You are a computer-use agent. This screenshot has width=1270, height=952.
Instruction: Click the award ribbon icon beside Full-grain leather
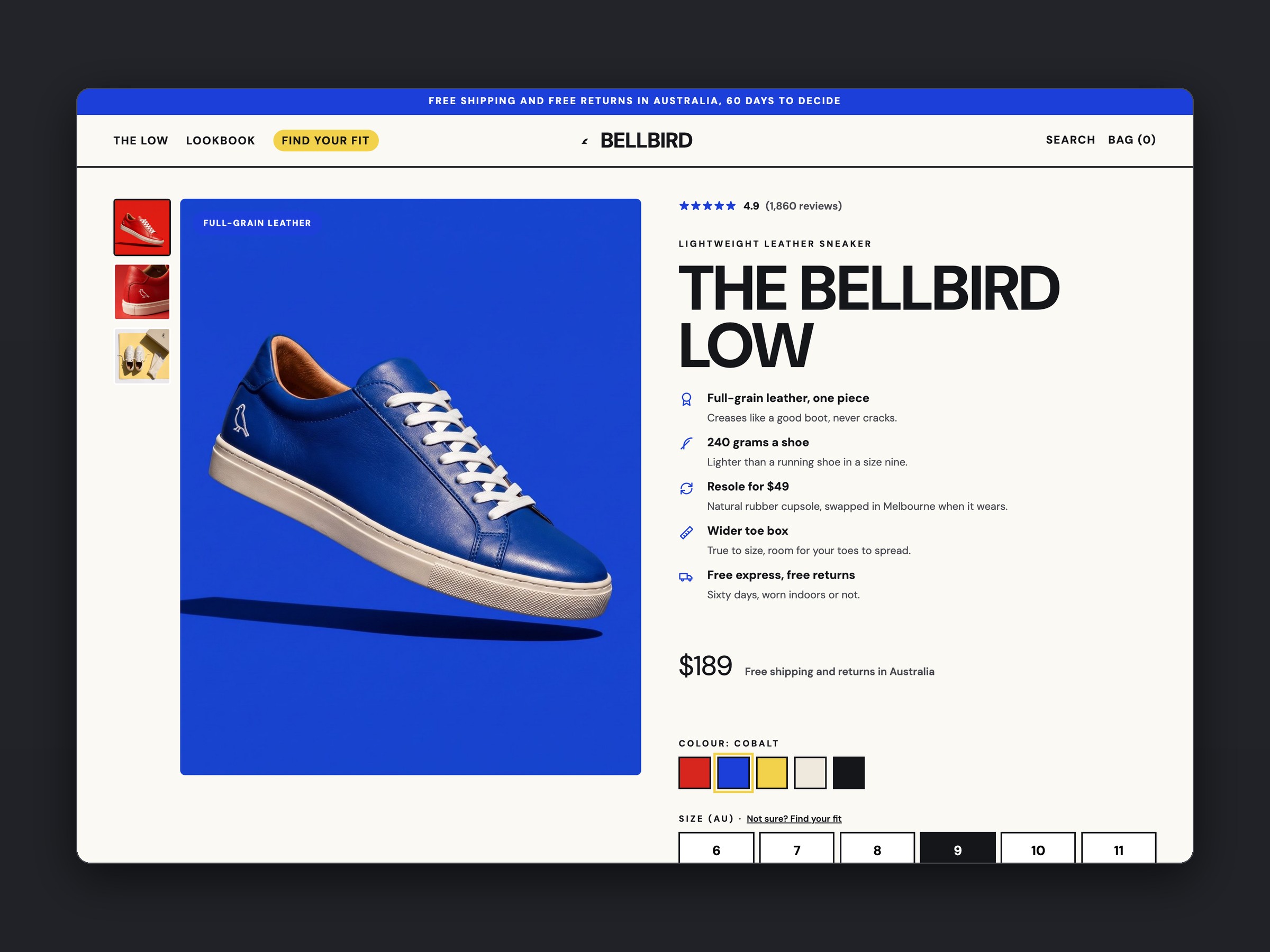tap(686, 399)
